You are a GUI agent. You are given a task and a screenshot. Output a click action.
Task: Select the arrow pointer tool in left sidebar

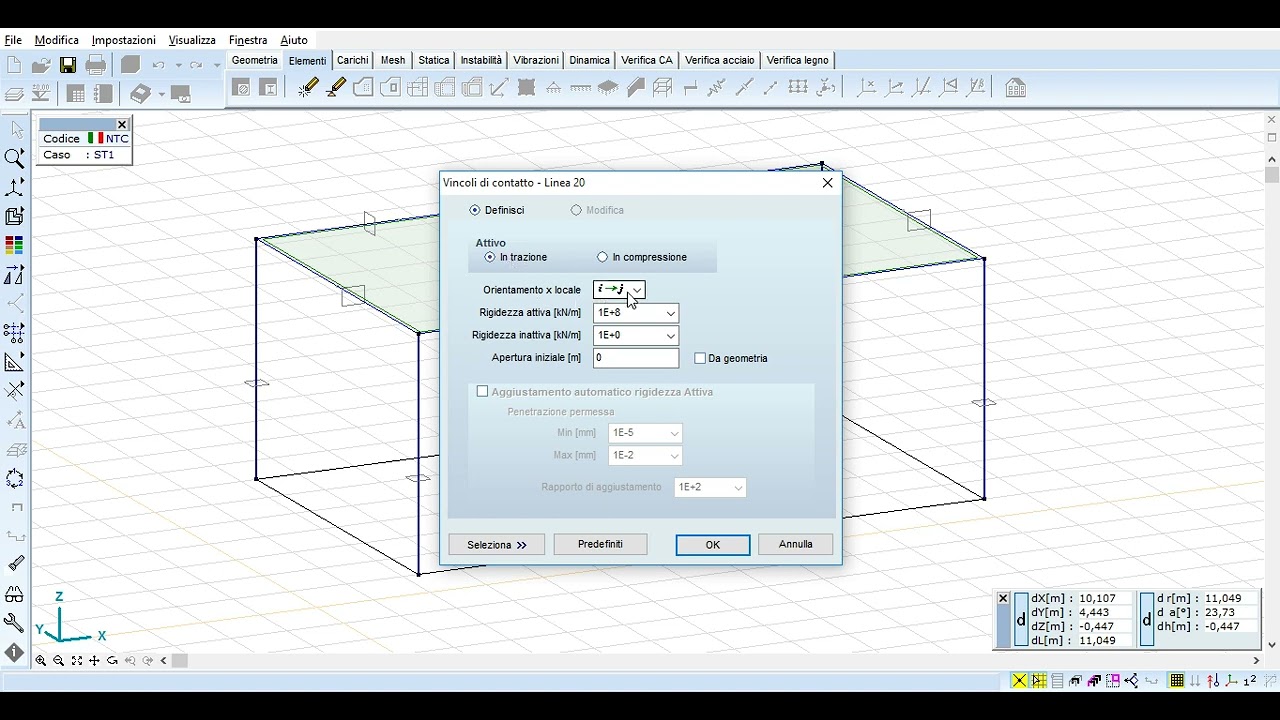(x=15, y=129)
